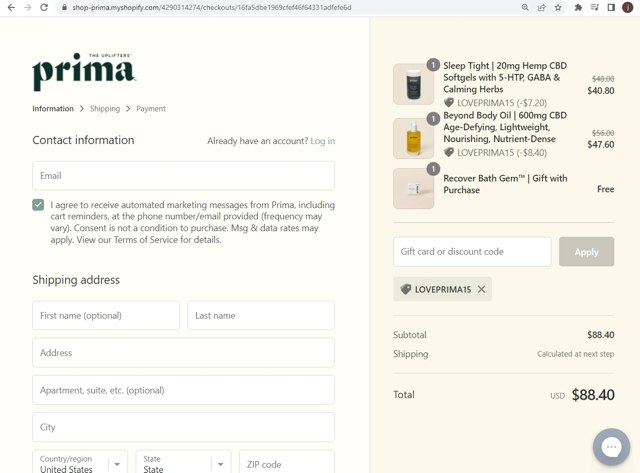Reload the checkout page
This screenshot has height=473, width=640.
[44, 7]
